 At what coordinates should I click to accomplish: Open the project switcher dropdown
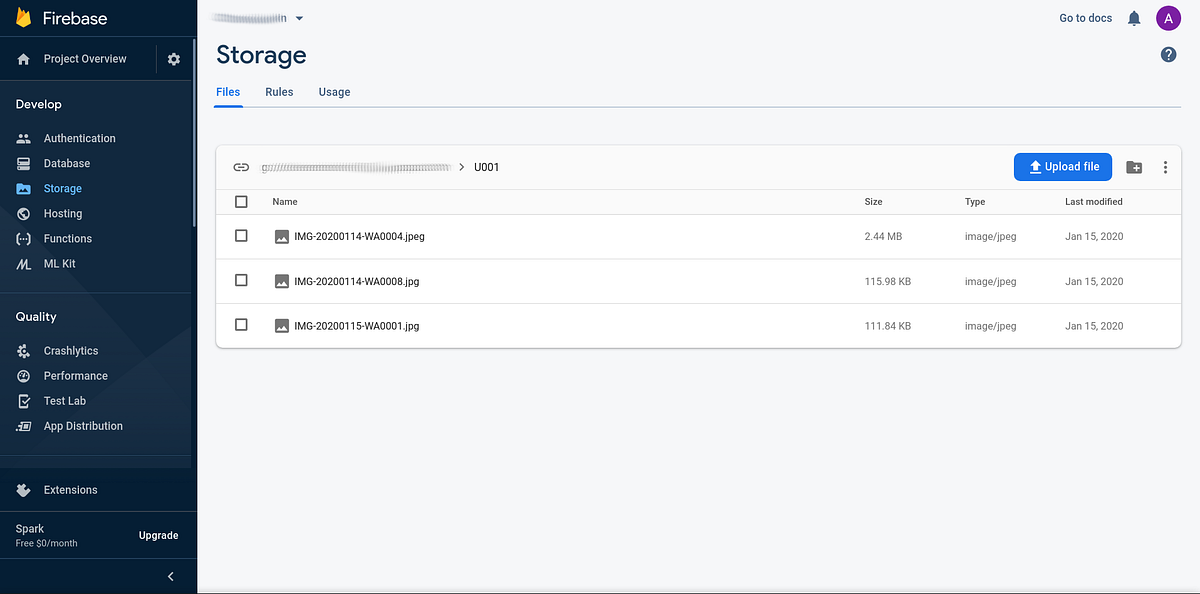tap(298, 17)
